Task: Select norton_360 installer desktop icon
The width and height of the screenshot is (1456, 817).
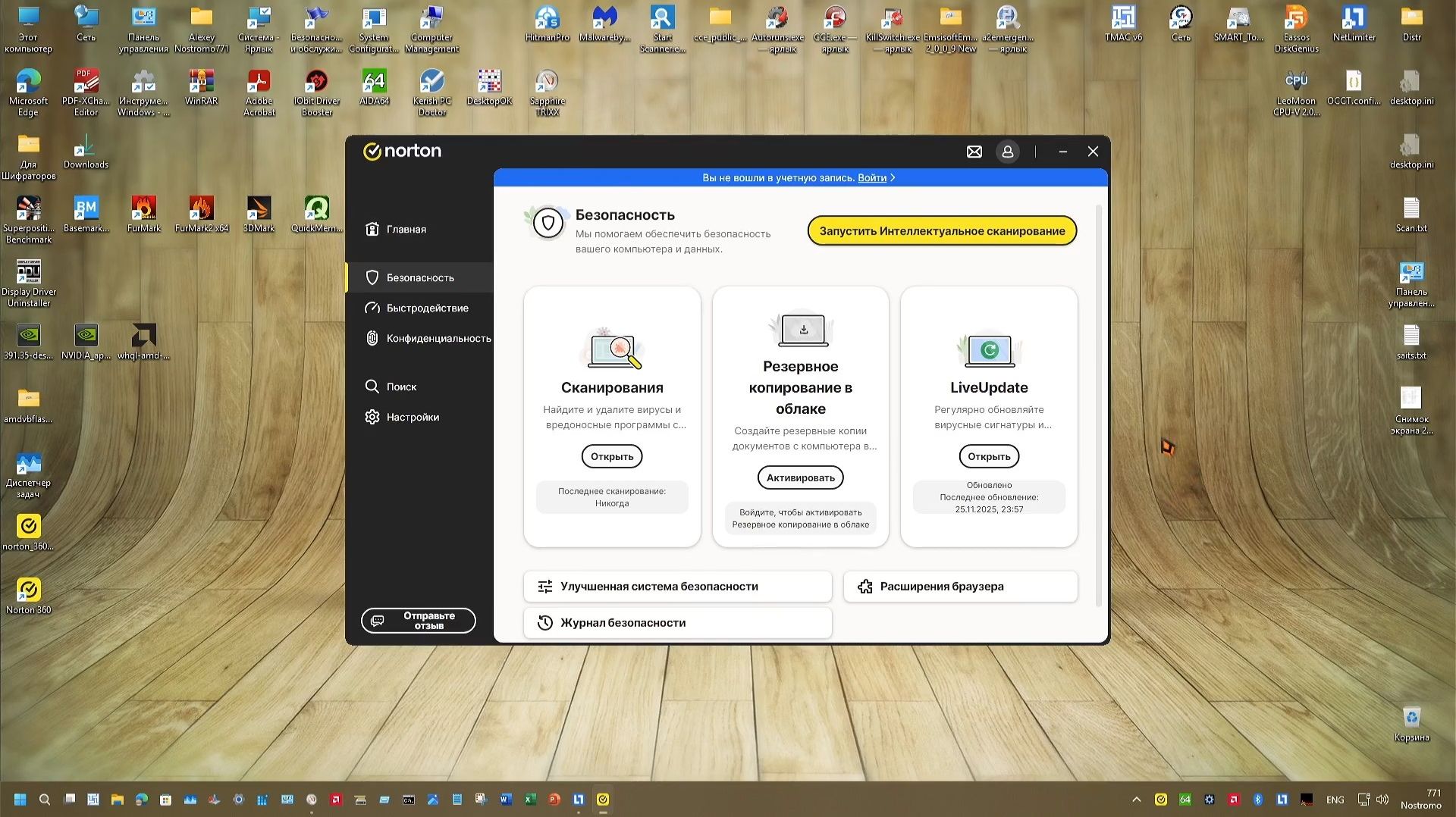Action: tap(28, 532)
